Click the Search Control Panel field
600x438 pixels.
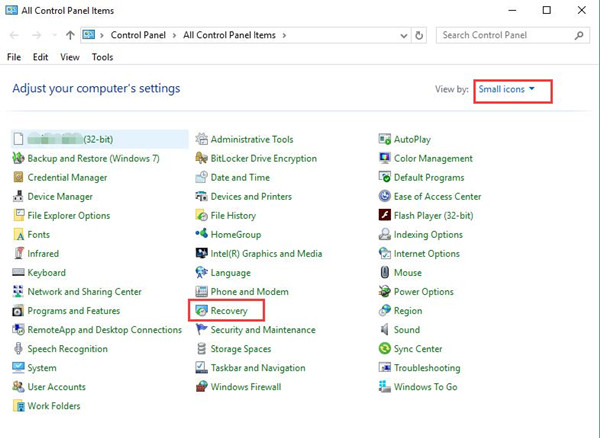point(512,35)
